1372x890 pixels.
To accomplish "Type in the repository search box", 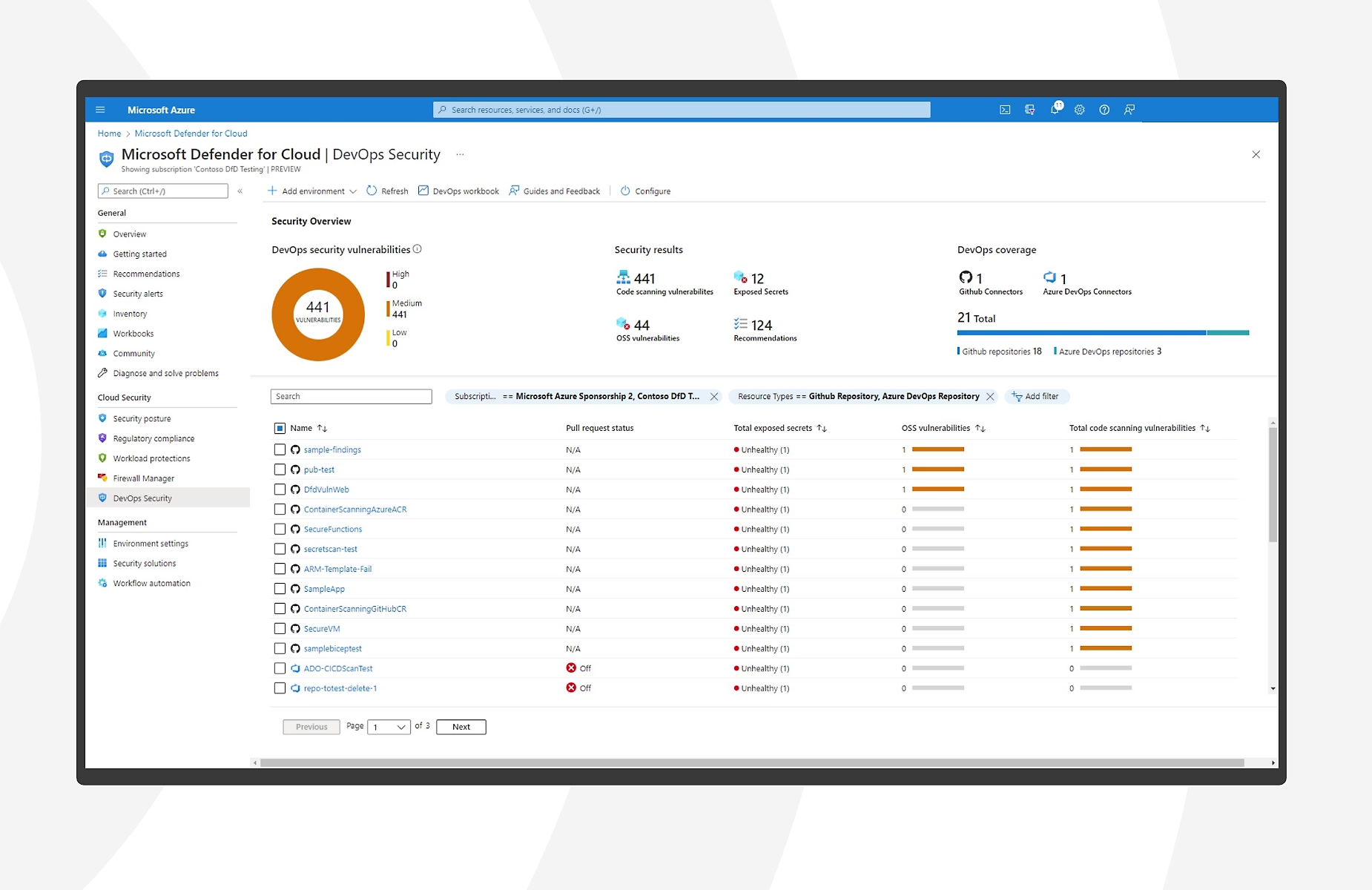I will (351, 396).
